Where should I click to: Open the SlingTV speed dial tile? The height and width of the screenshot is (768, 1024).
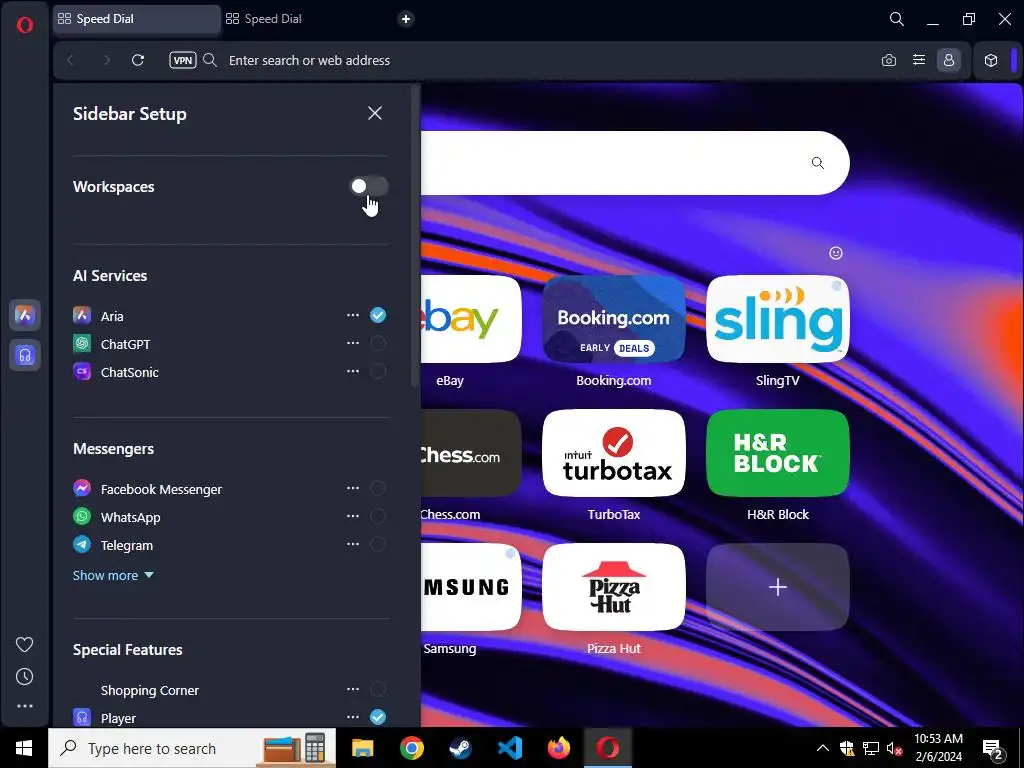(x=778, y=319)
